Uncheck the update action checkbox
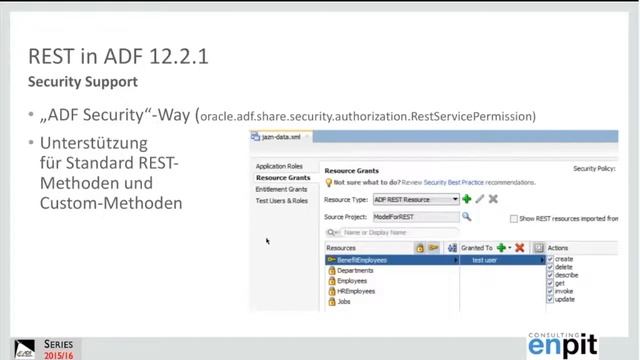 [x=550, y=299]
